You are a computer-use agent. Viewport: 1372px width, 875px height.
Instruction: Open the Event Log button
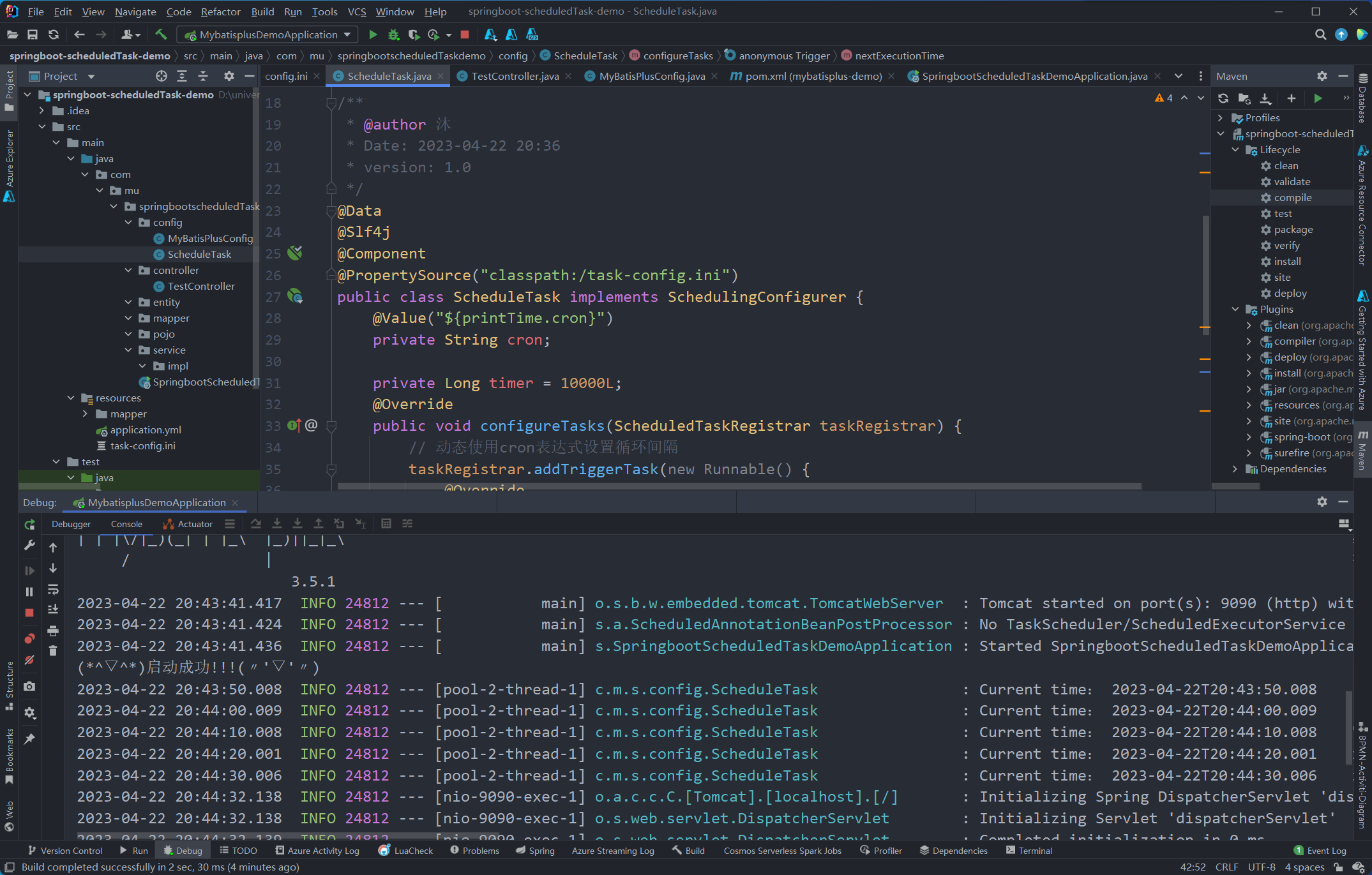coord(1320,851)
